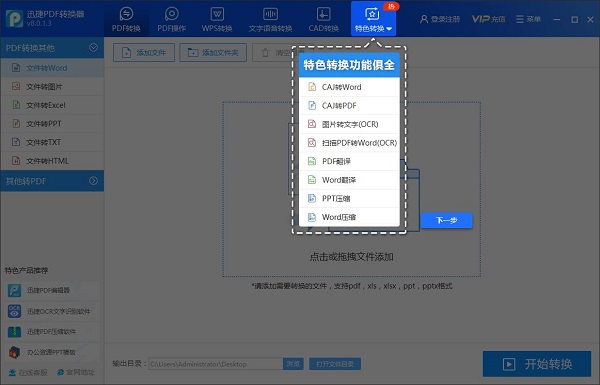Click 打开文件目录 button

point(335,364)
